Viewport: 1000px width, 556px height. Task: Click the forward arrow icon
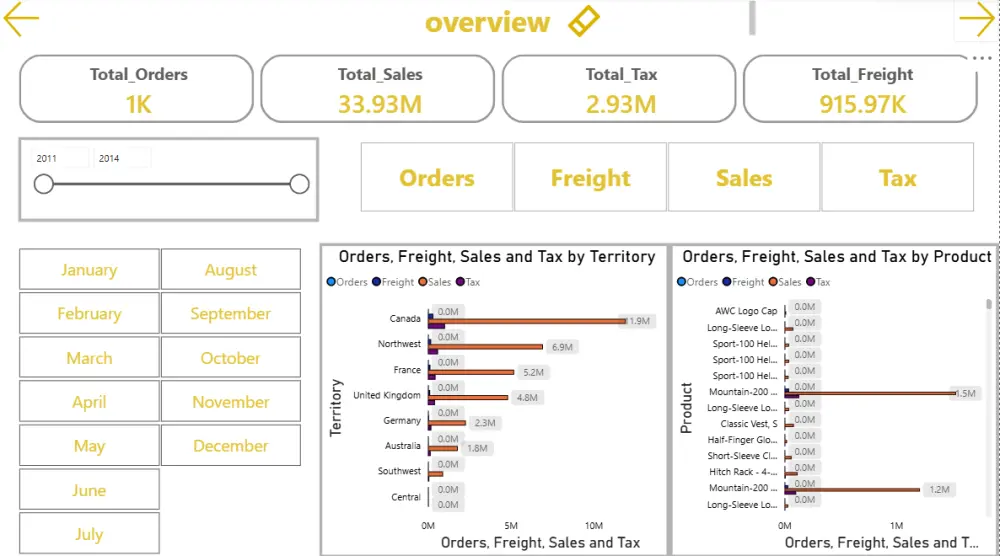point(976,19)
